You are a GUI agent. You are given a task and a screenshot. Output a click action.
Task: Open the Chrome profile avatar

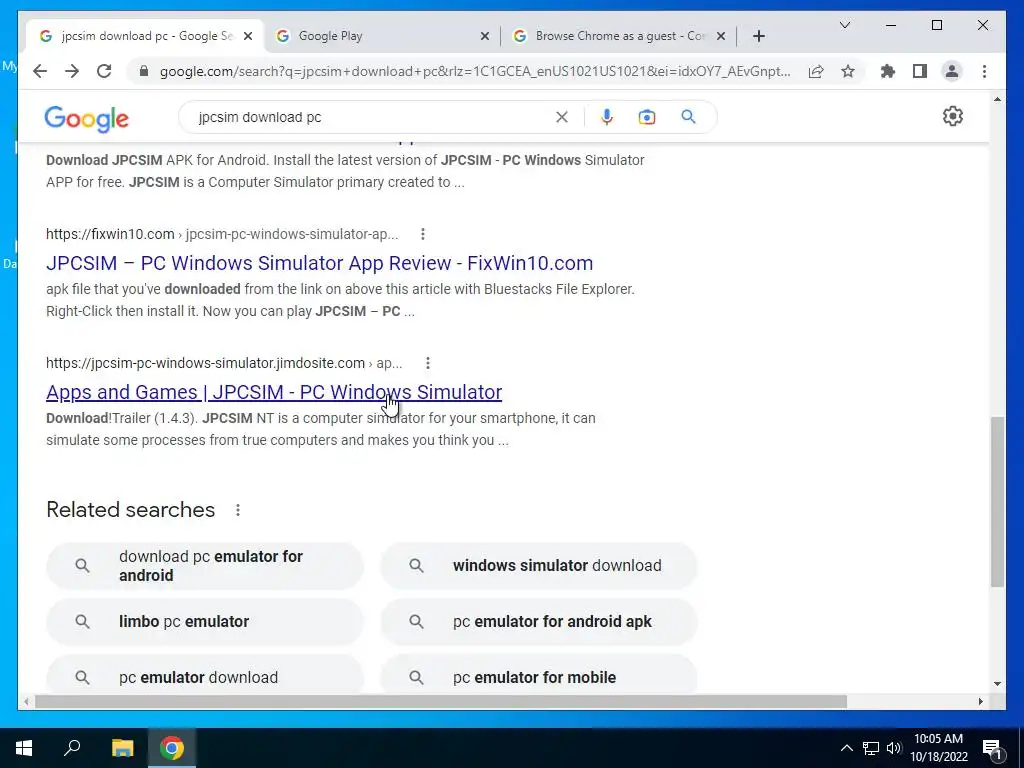pos(952,71)
